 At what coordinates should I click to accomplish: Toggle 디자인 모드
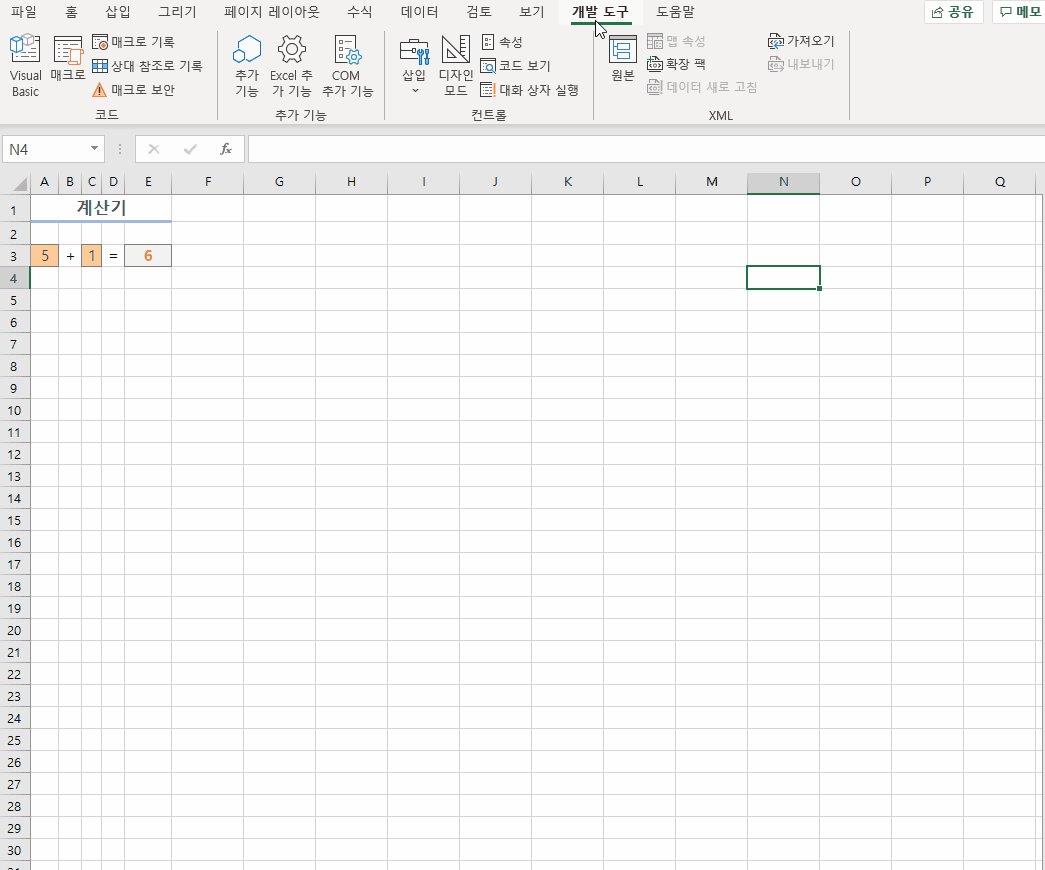coord(456,66)
